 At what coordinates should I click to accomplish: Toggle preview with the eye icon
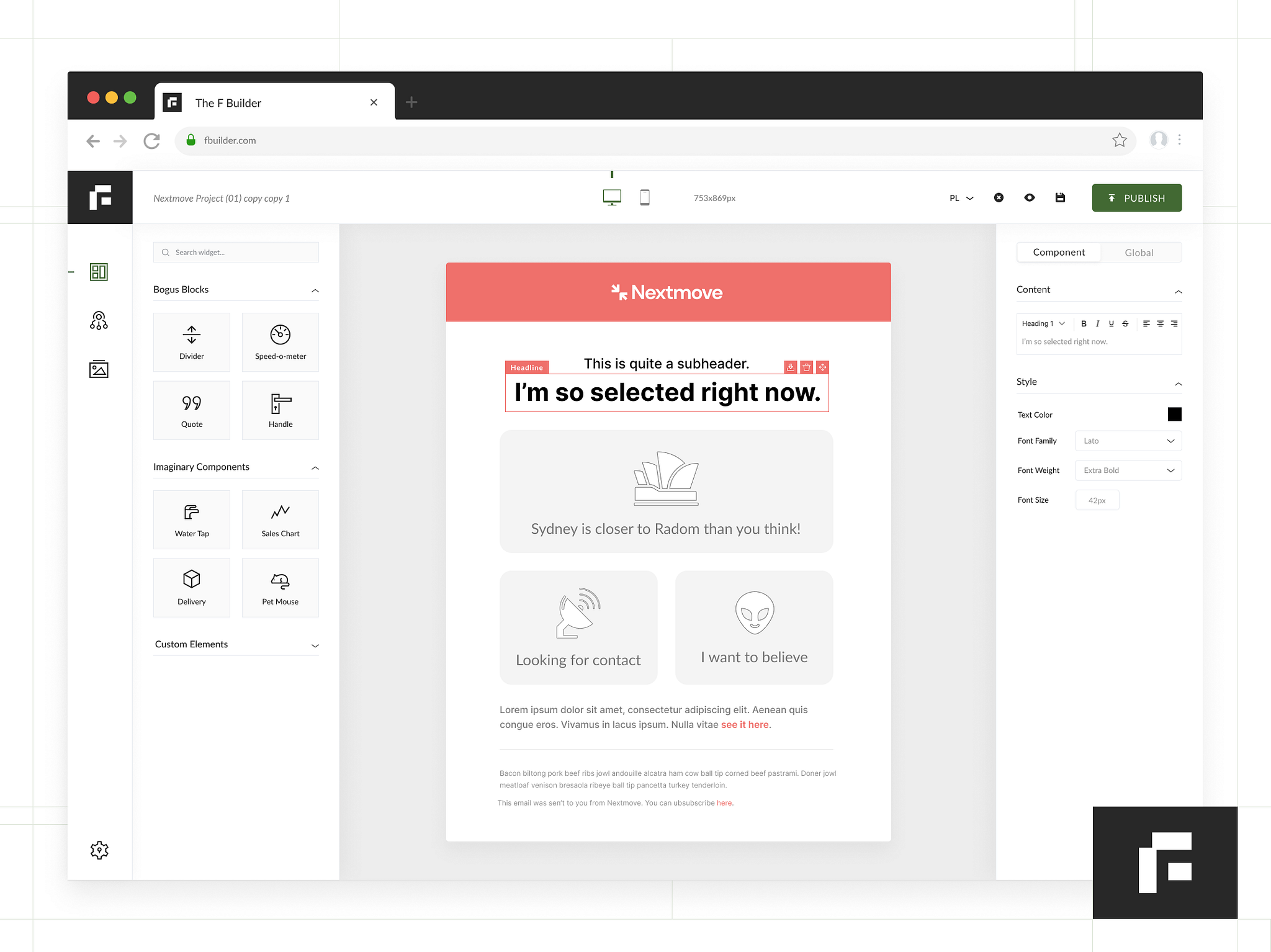(1029, 198)
